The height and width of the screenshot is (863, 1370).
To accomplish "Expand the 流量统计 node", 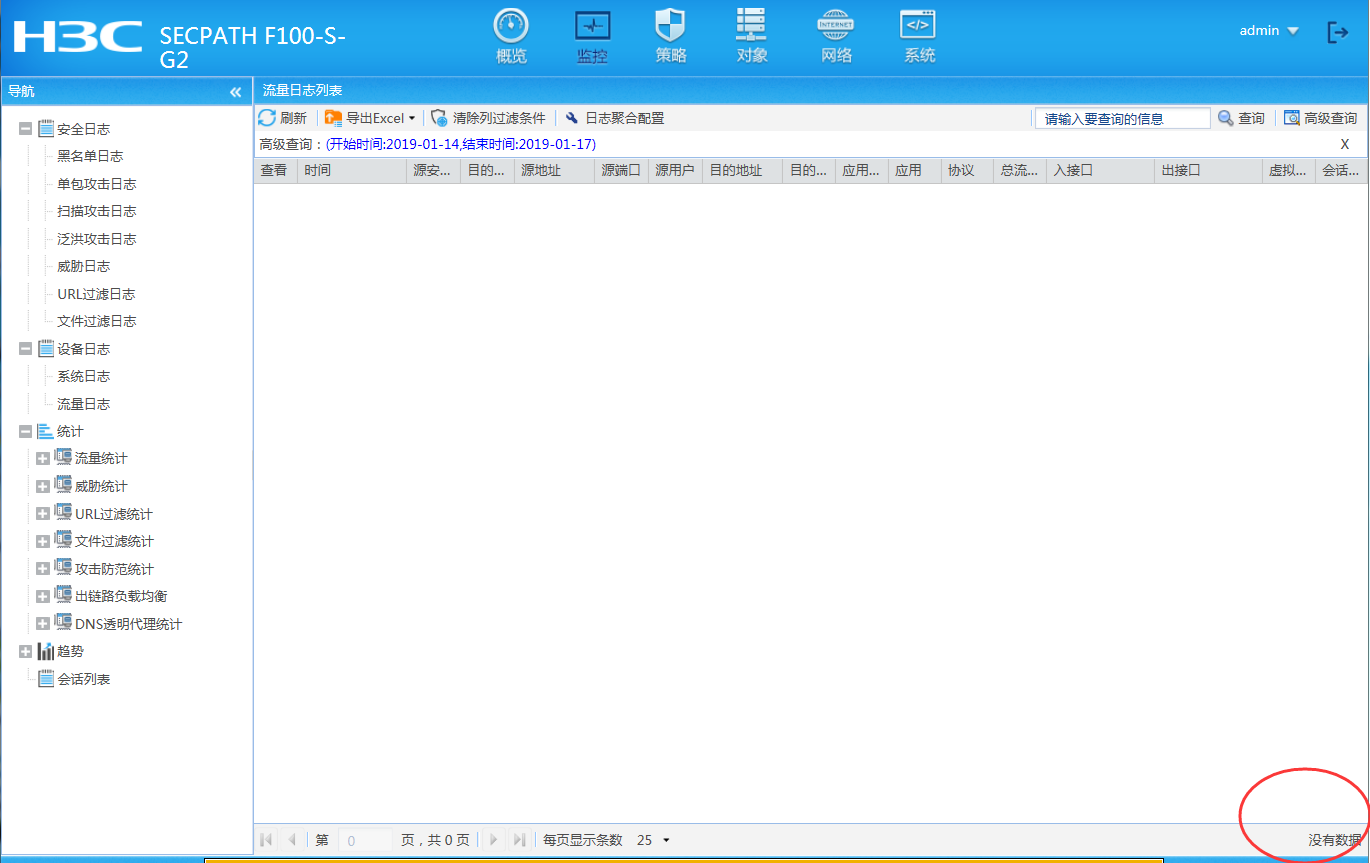I will coord(42,459).
